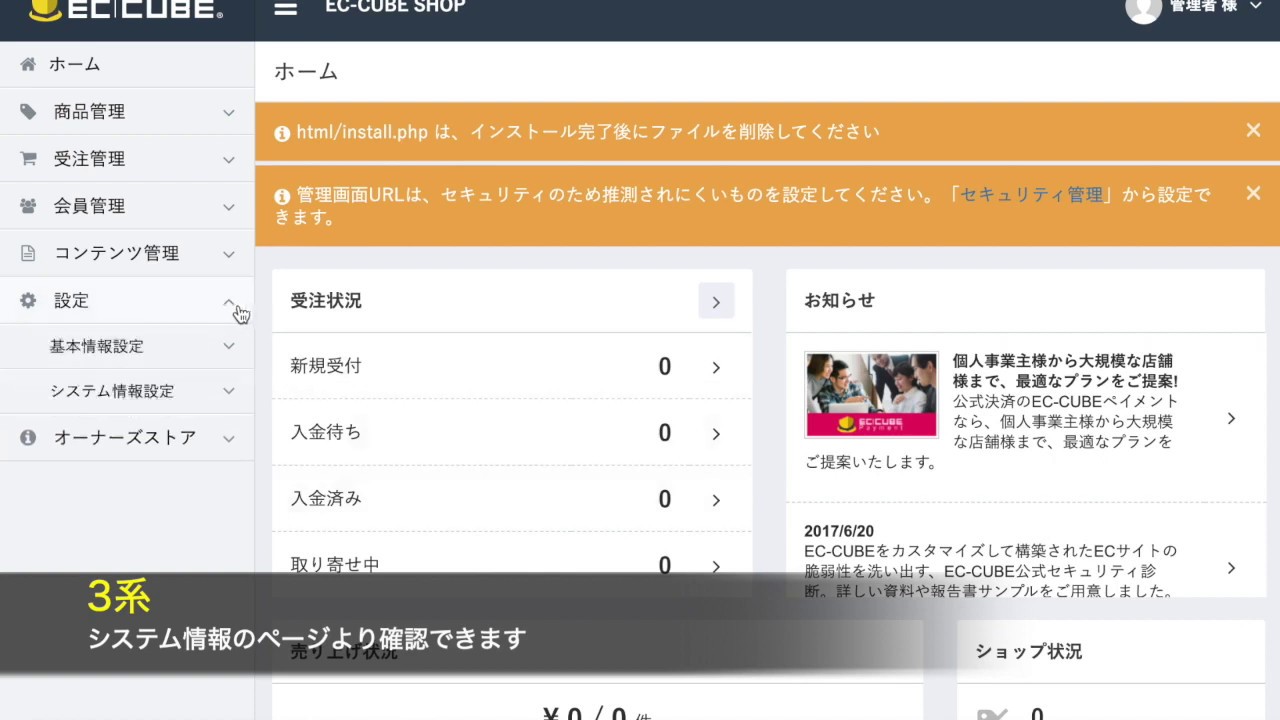Open 取り寄せ中 orders via arrow
The height and width of the screenshot is (720, 1280).
[716, 566]
